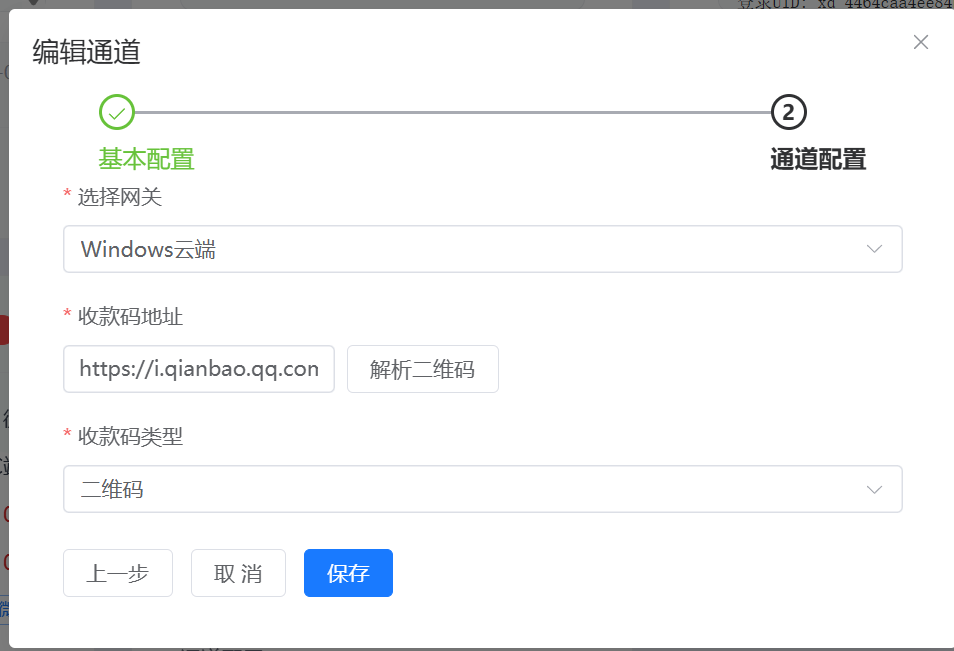The image size is (954, 651).
Task: Click the chevron arrow of 收款码类型 select
Action: (874, 489)
